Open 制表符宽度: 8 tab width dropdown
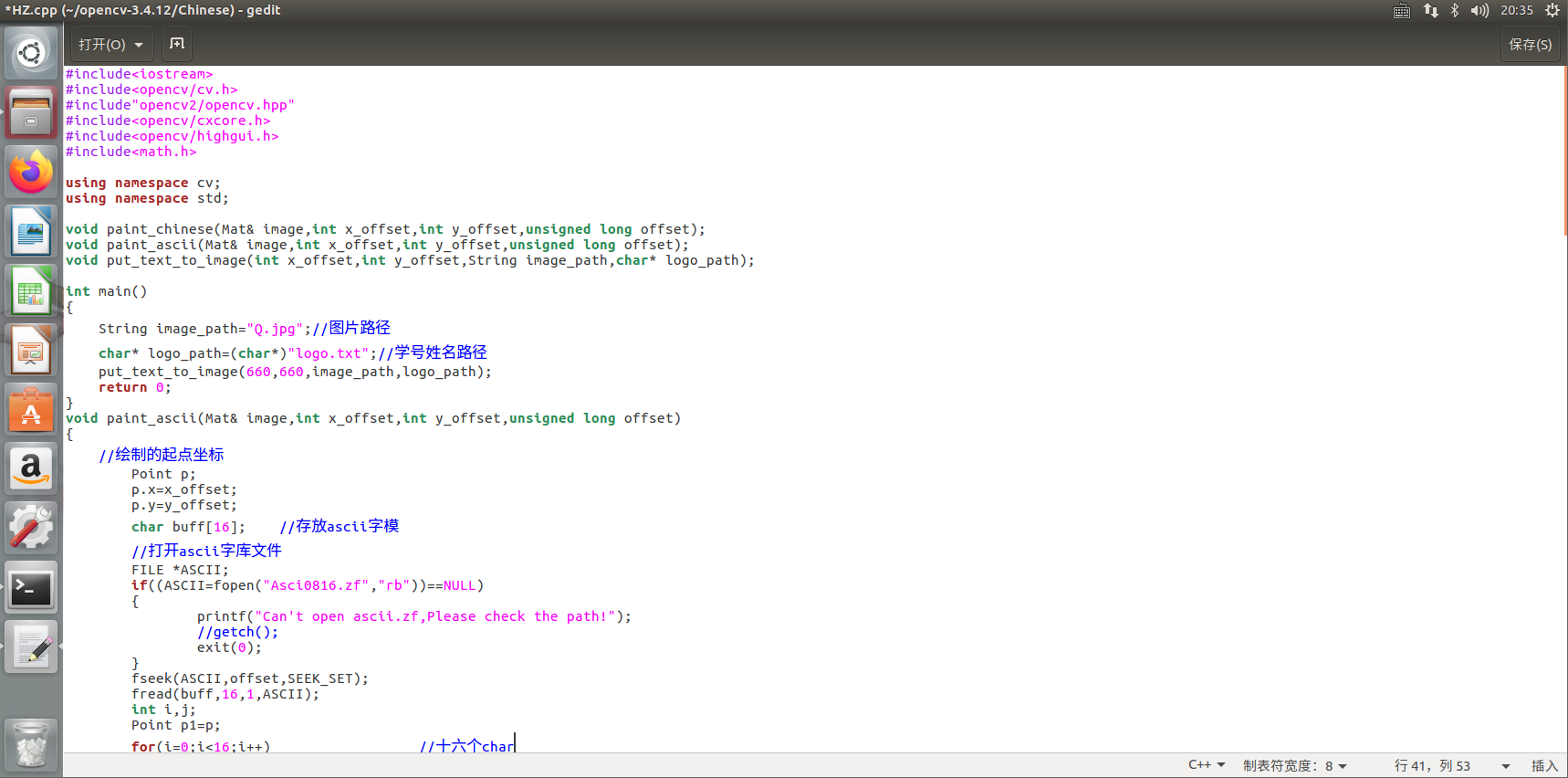 (x=1294, y=765)
